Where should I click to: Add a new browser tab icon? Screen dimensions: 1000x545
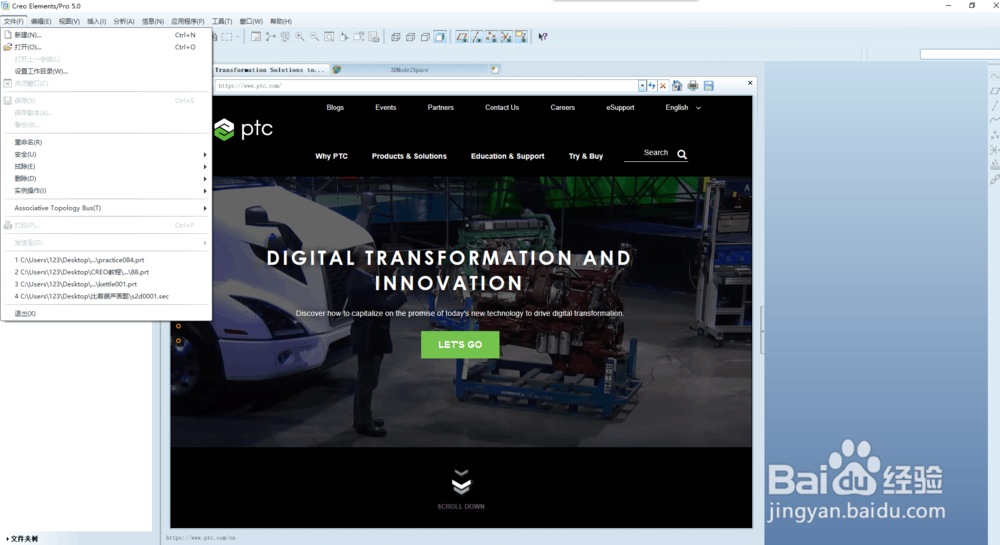click(495, 69)
